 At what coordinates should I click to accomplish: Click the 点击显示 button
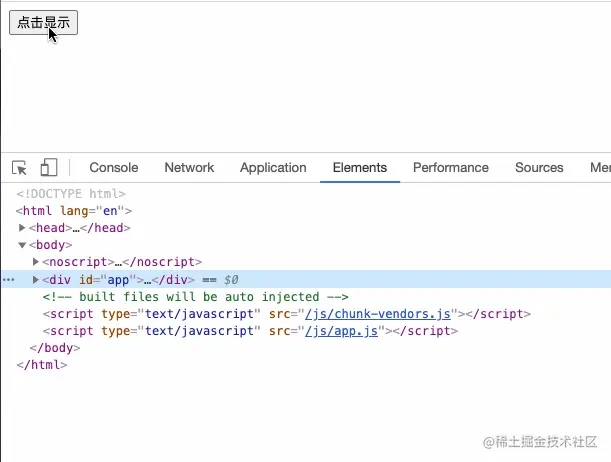pyautogui.click(x=43, y=23)
